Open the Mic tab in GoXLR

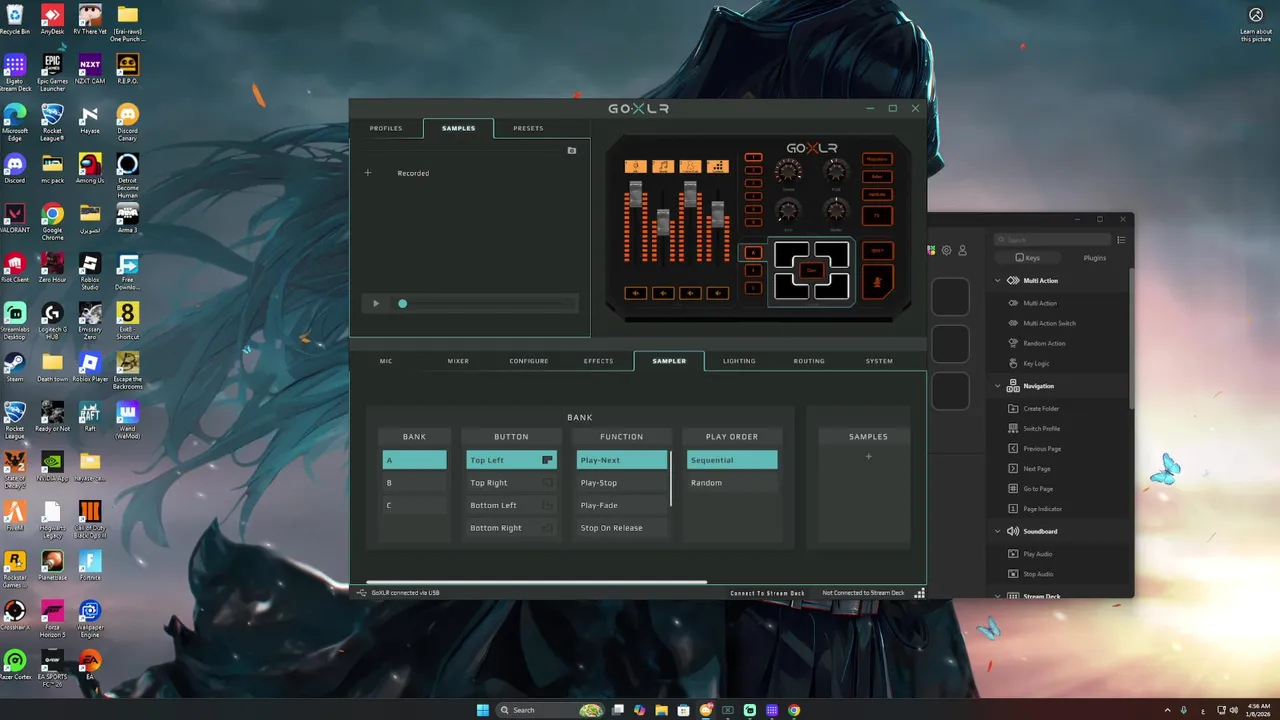tap(386, 361)
